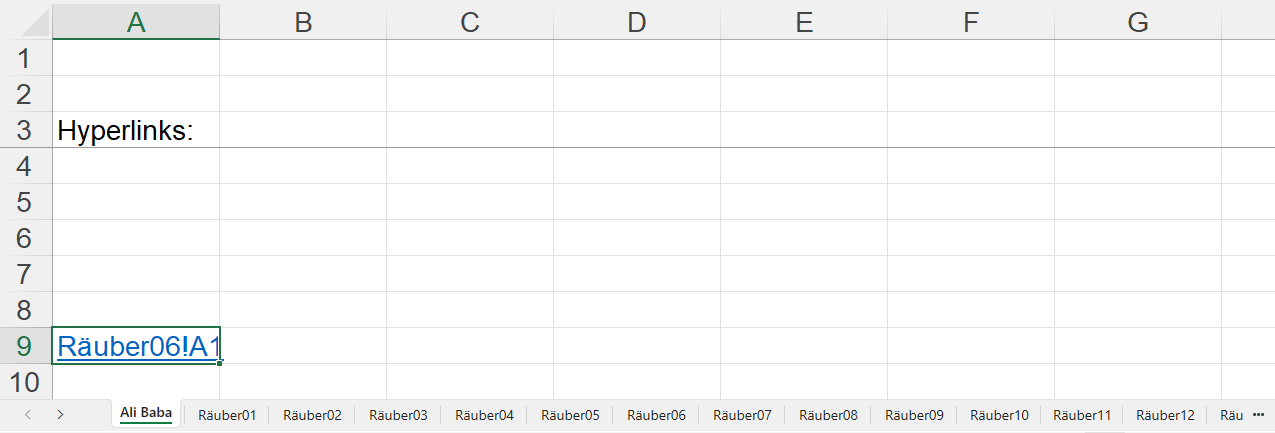The image size is (1275, 433).
Task: Click the partially visible Räu sheet tab
Action: tap(1231, 414)
